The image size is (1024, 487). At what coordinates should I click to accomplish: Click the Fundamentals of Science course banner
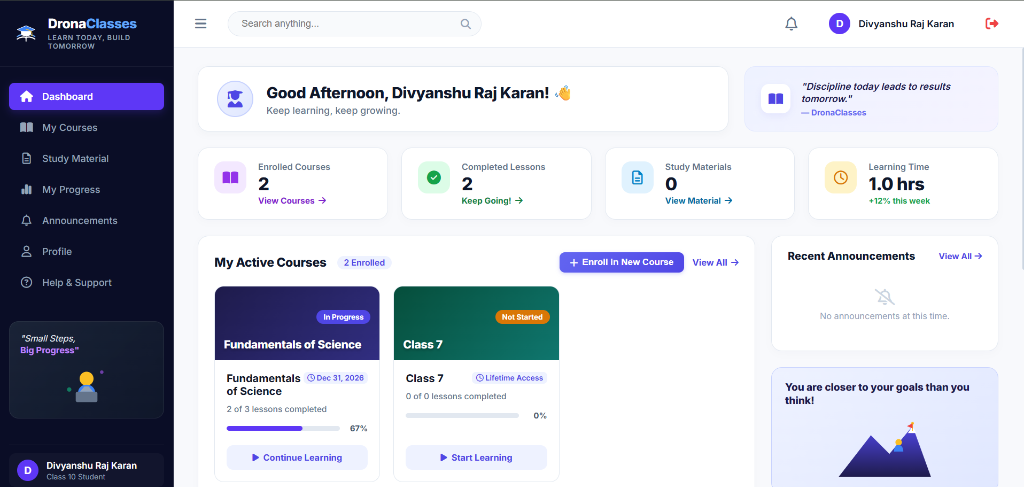click(x=297, y=323)
